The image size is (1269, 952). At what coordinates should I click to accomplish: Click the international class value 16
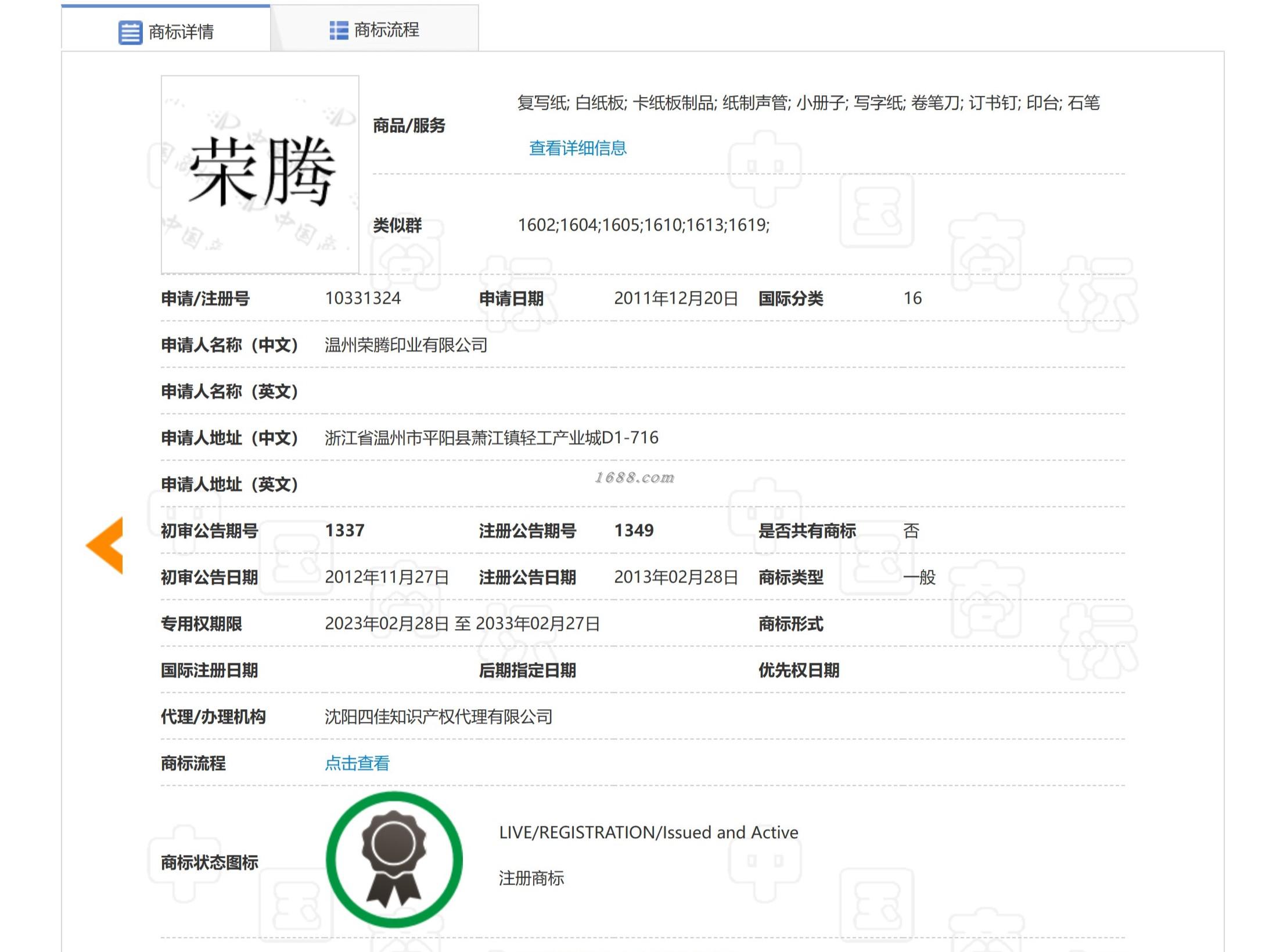coord(912,298)
